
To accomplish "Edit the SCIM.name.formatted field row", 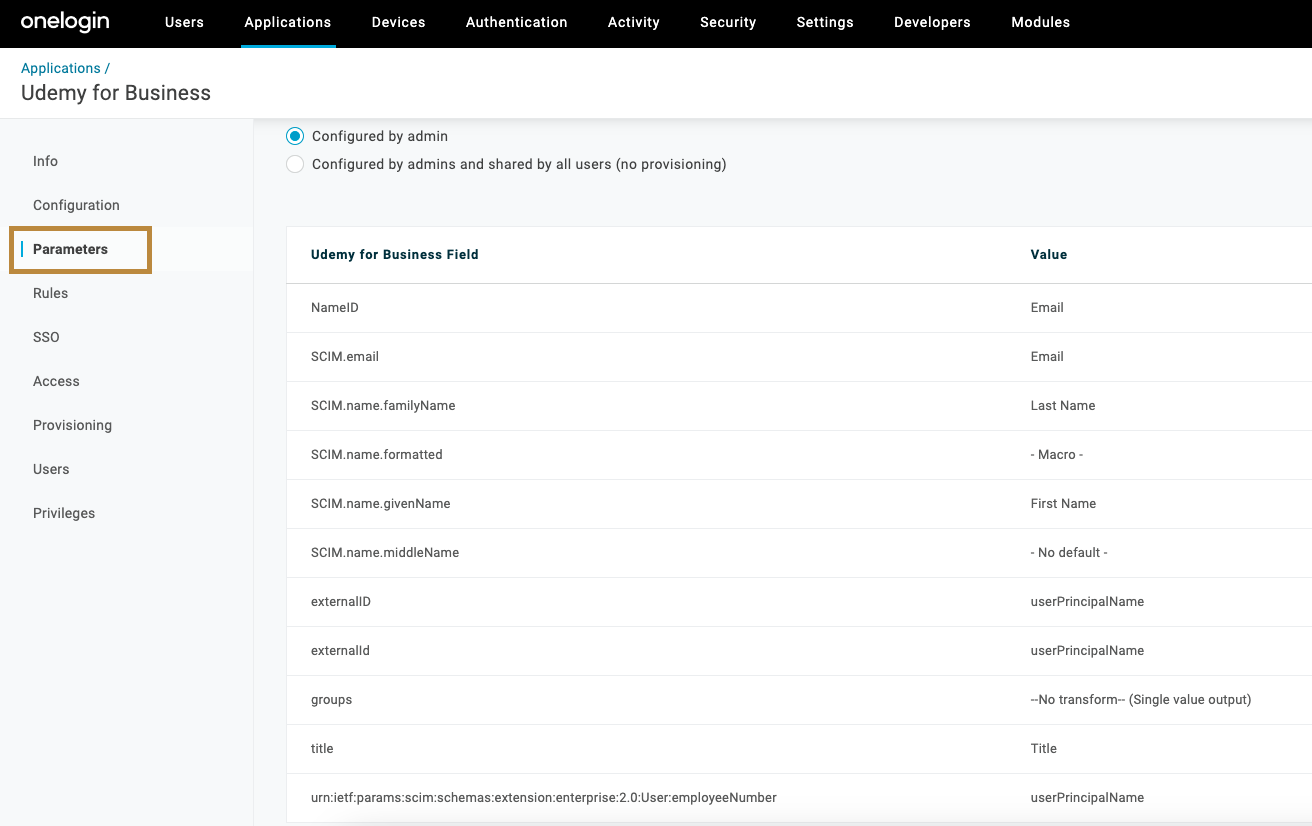I will pos(376,455).
